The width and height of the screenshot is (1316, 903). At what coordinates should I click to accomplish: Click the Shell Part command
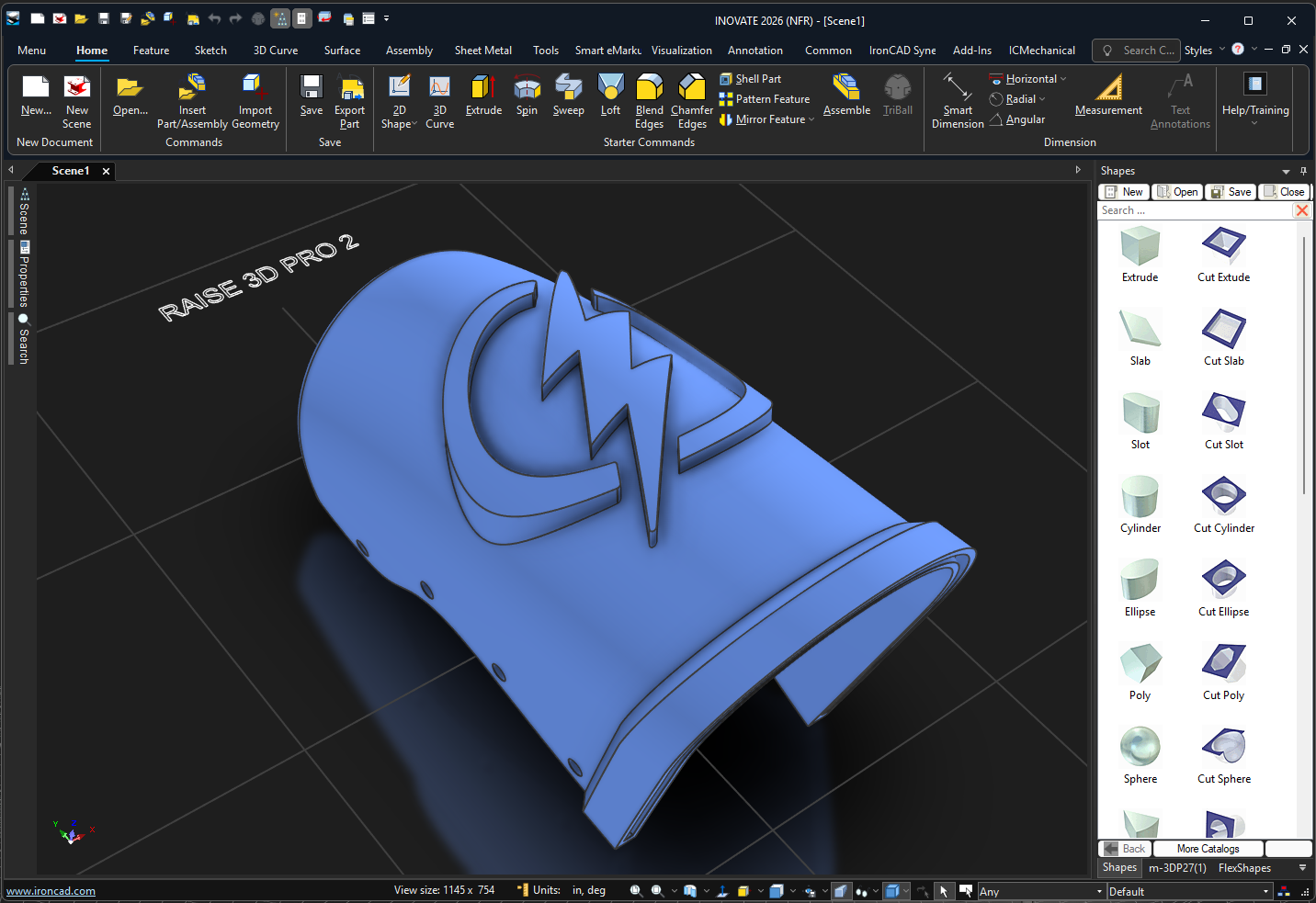750,79
